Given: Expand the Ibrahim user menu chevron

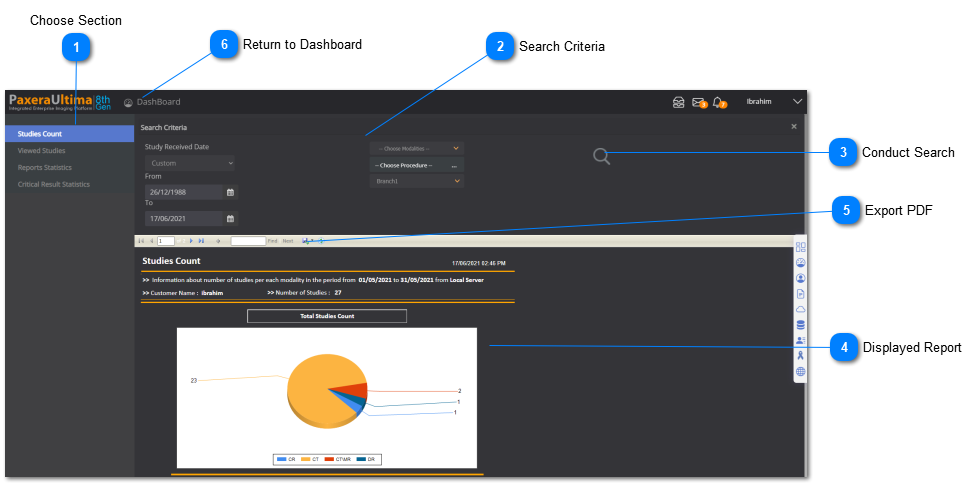Looking at the screenshot, I should tap(797, 102).
